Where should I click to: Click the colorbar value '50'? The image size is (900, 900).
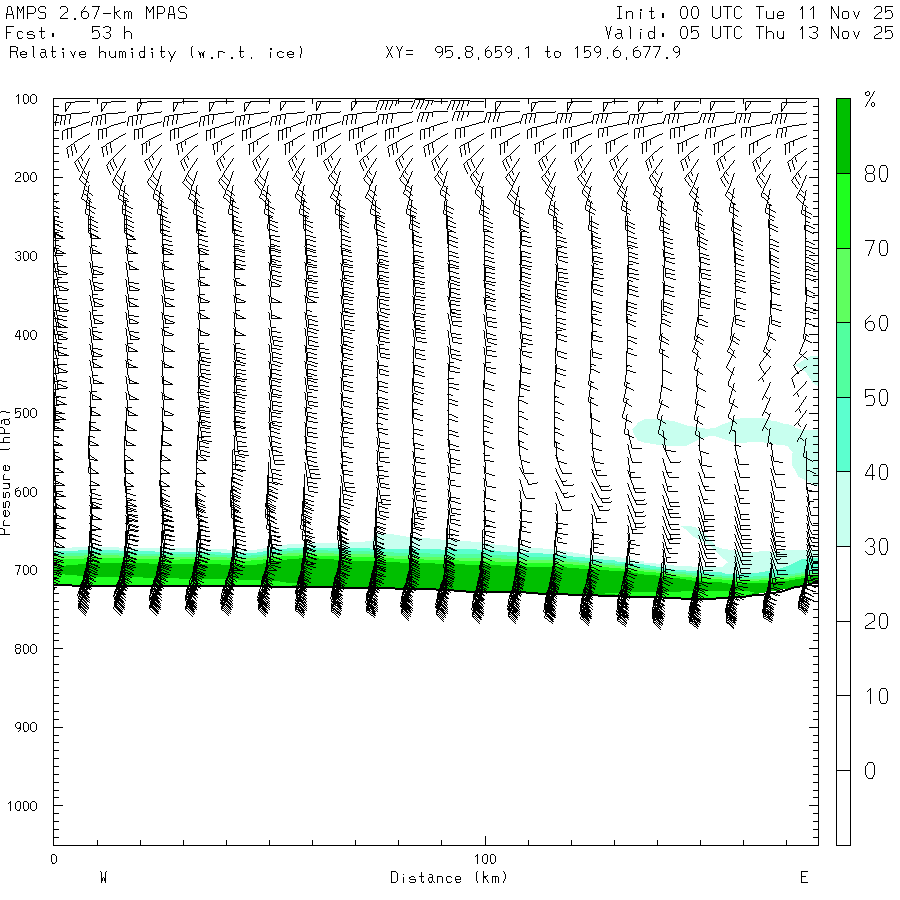tap(876, 398)
